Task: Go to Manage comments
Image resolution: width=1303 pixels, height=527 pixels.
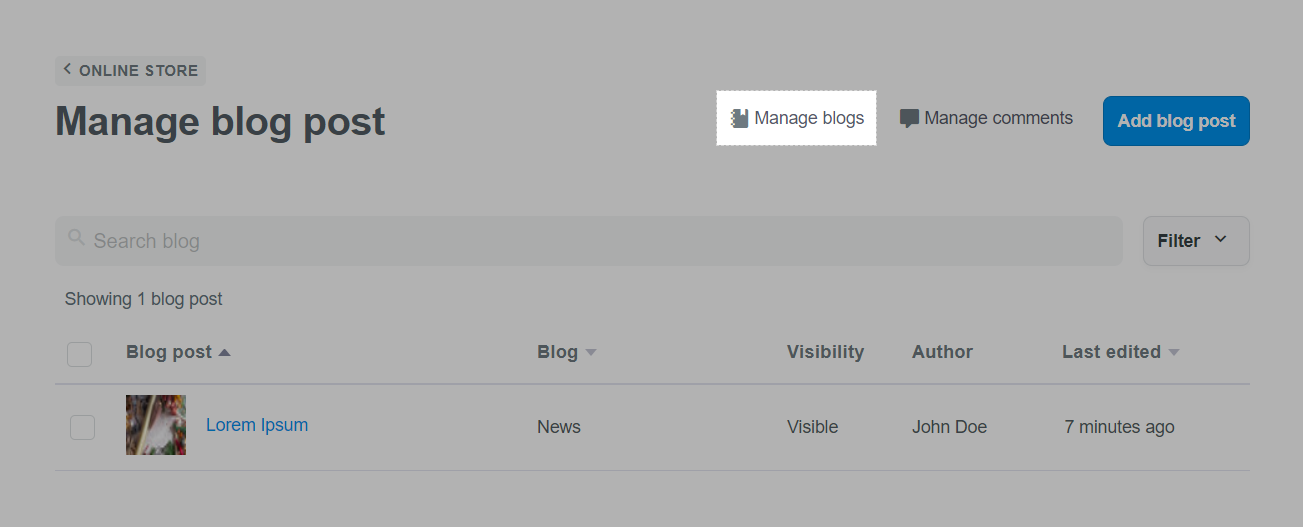Action: (997, 118)
